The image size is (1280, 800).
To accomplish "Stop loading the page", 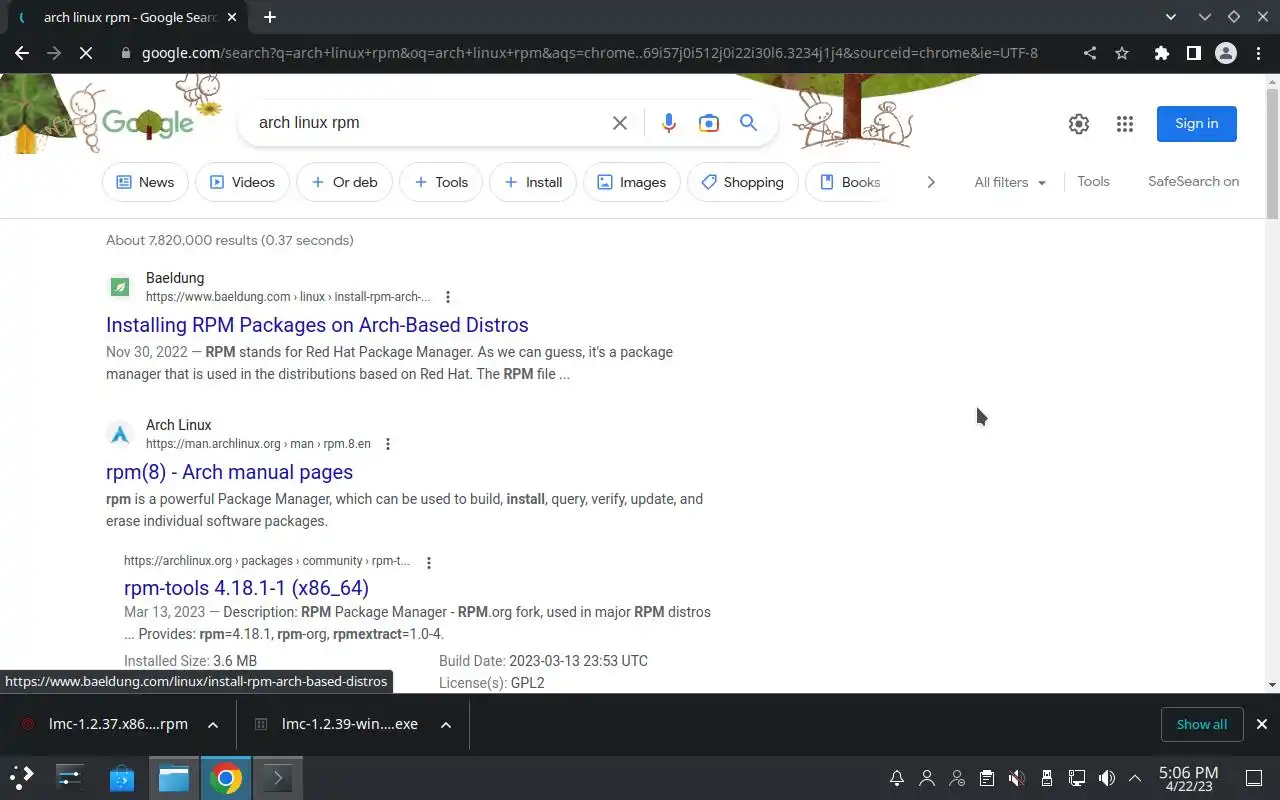I will pyautogui.click(x=86, y=53).
